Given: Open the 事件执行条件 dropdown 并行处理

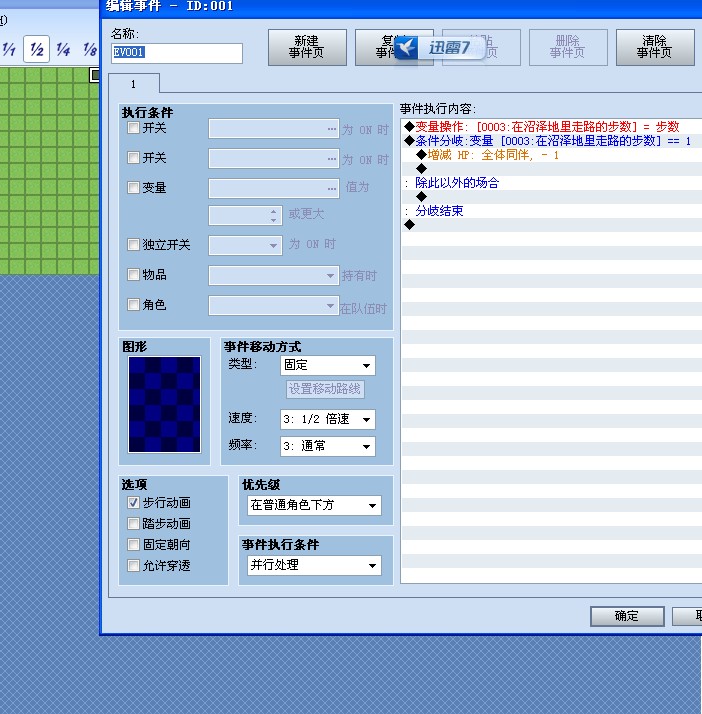Looking at the screenshot, I should point(314,565).
